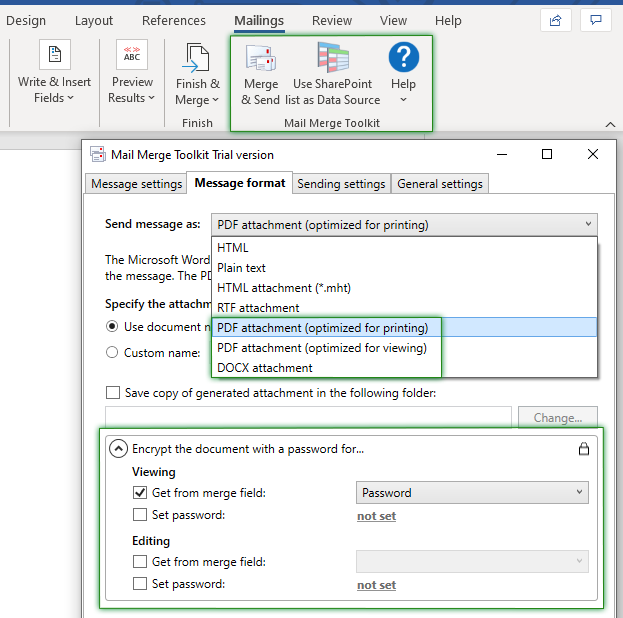Open Editing merge field dropdown
The image size is (623, 618).
472,562
